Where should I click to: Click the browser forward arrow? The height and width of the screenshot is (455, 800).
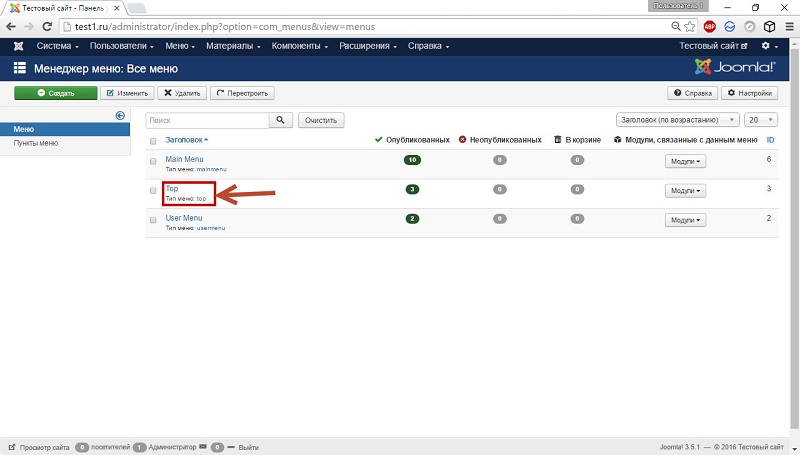coord(29,27)
